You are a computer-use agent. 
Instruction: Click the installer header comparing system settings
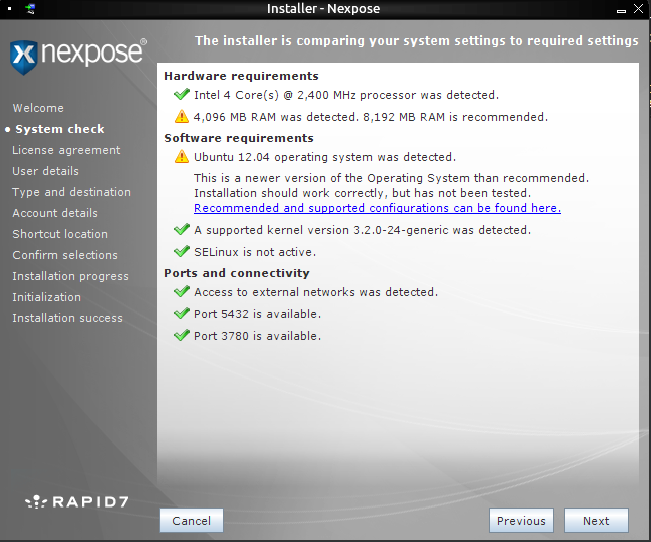(x=417, y=40)
